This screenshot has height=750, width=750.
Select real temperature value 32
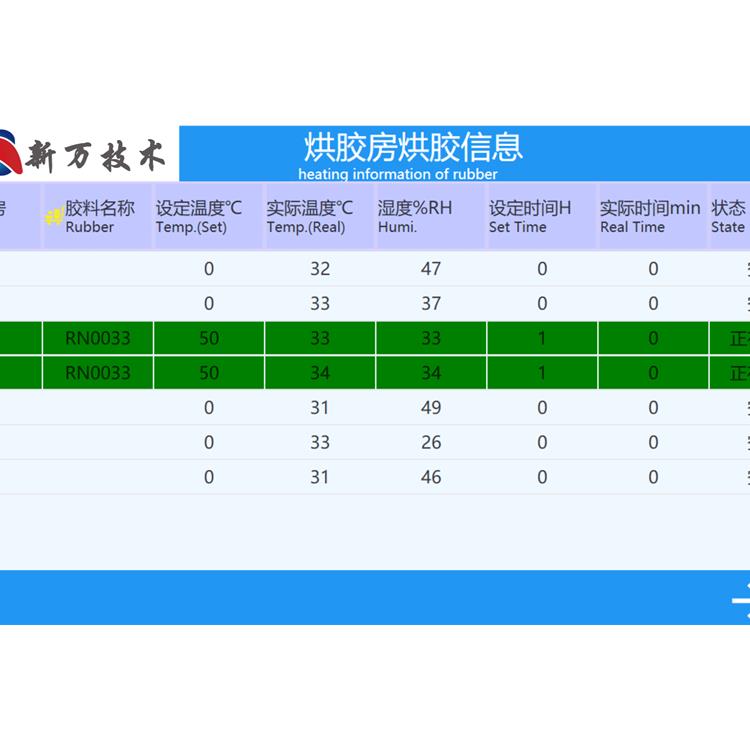(320, 269)
